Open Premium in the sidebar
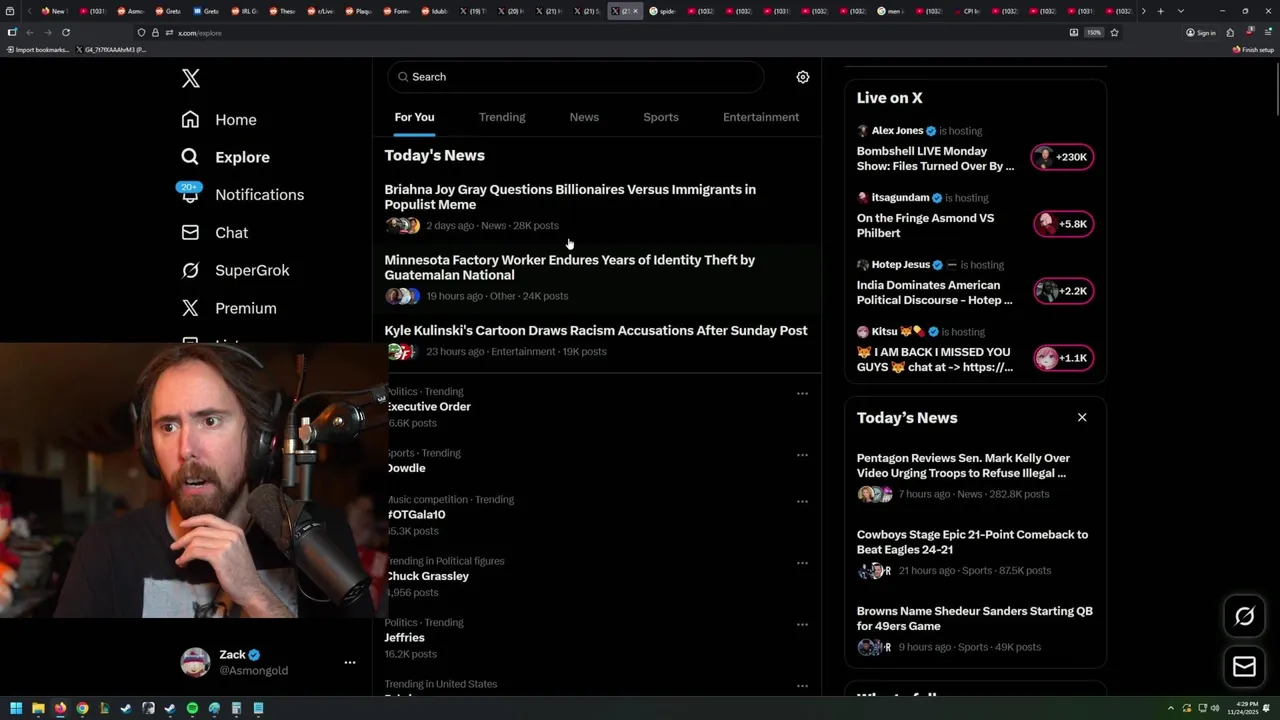The width and height of the screenshot is (1280, 720). 229,308
